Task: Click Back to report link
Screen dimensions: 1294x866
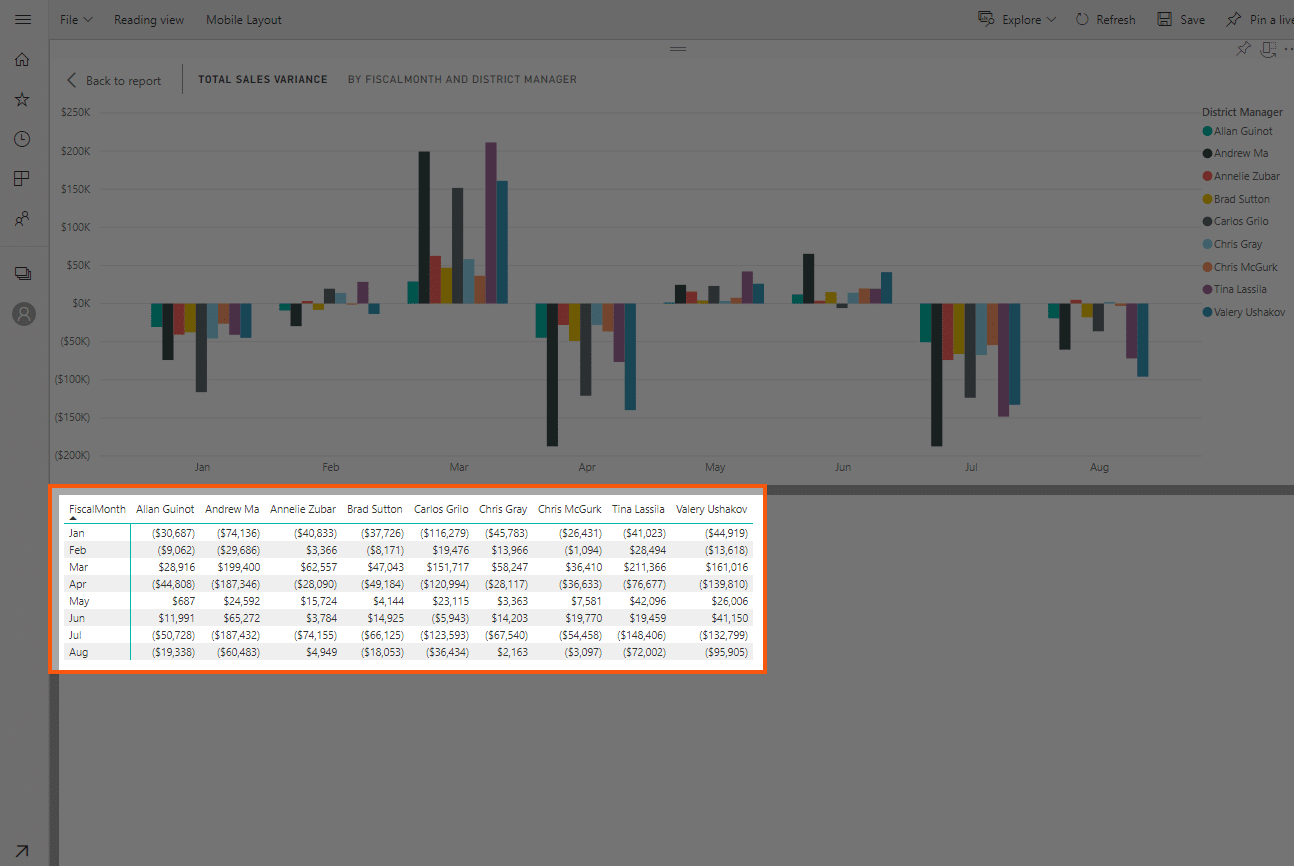Action: pos(114,80)
